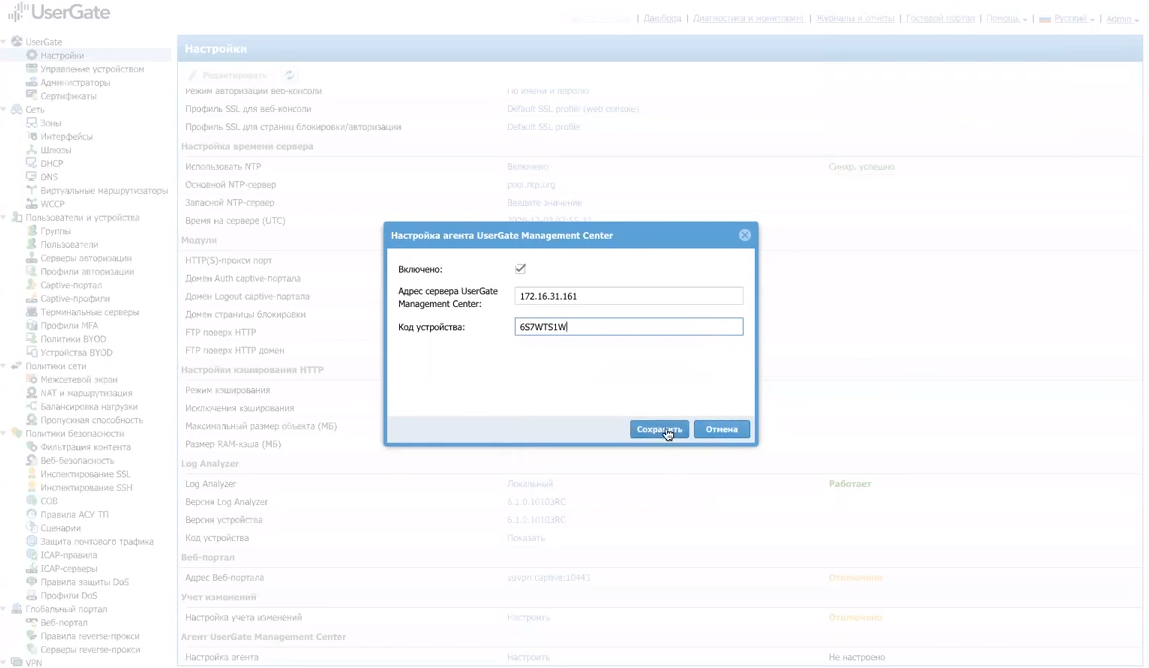1149x668 pixels.
Task: Click the Сохранить button in the dialog
Action: [x=659, y=429]
